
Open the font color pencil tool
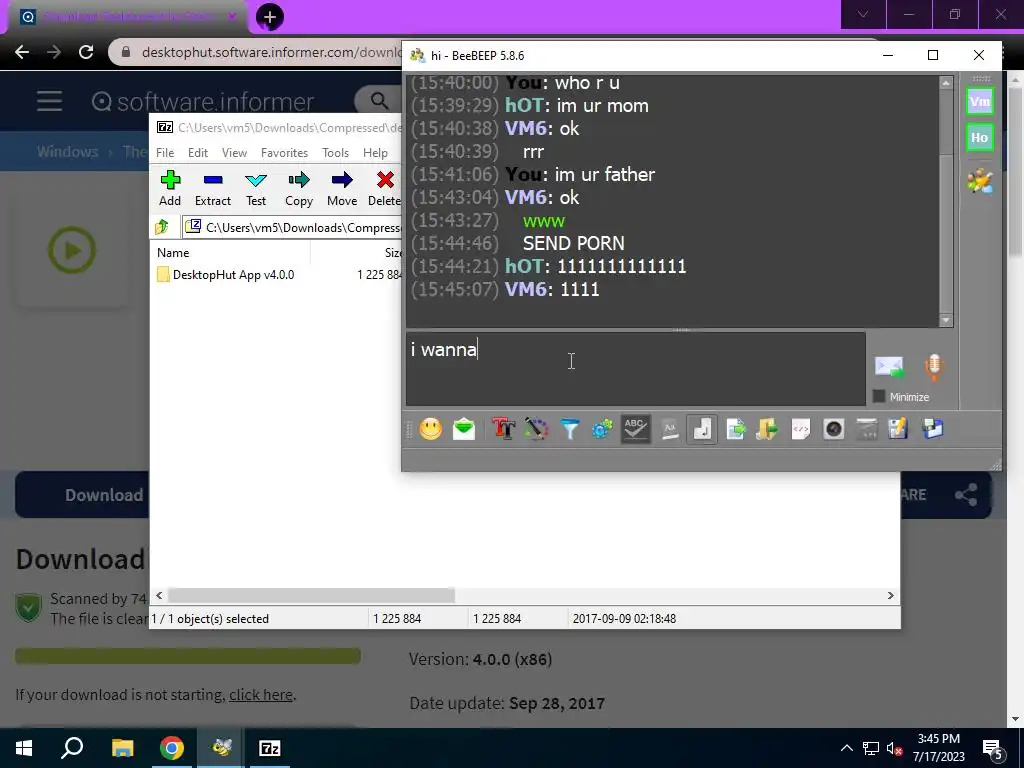(536, 429)
